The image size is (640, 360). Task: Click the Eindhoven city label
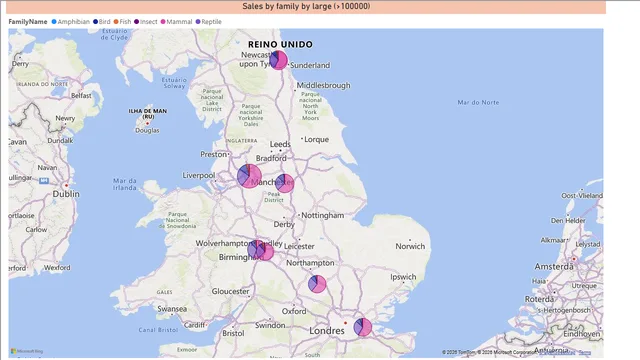[582, 334]
